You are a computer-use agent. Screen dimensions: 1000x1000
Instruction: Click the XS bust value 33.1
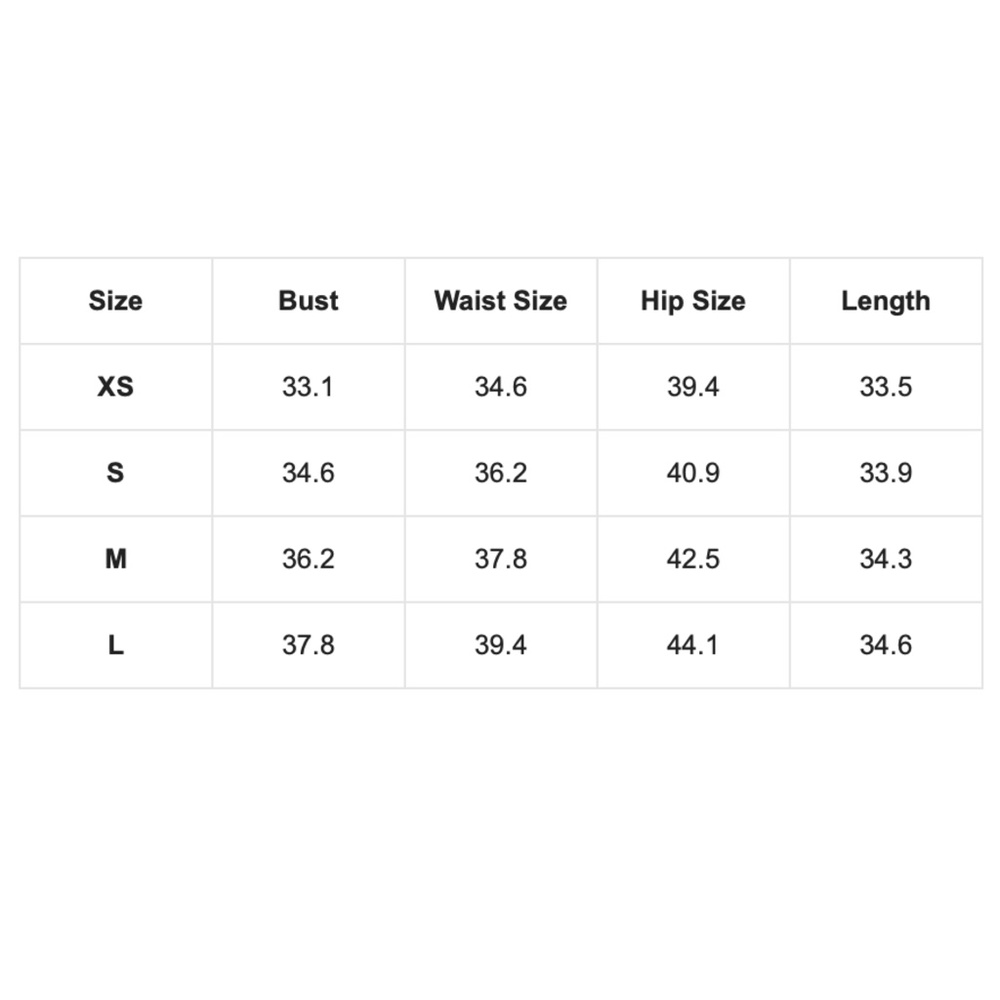point(308,387)
